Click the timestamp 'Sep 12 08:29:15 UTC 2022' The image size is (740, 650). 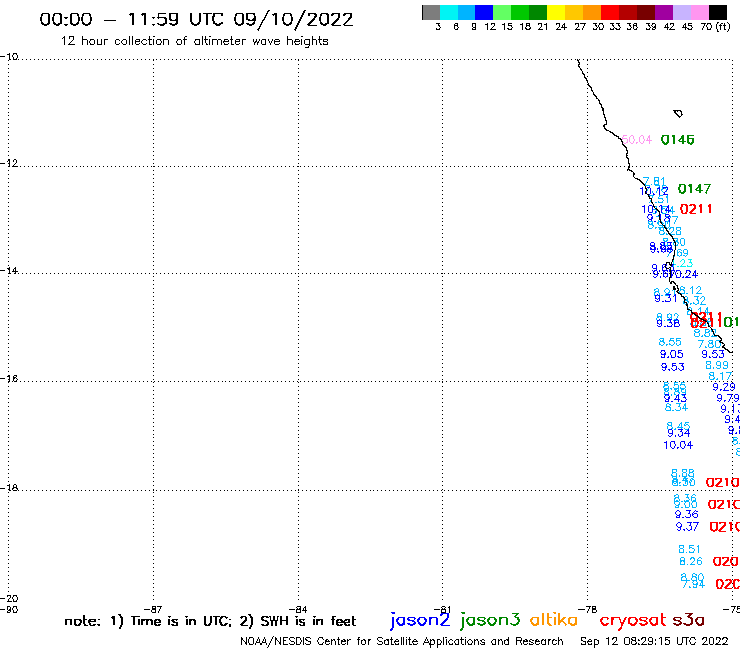pos(654,641)
